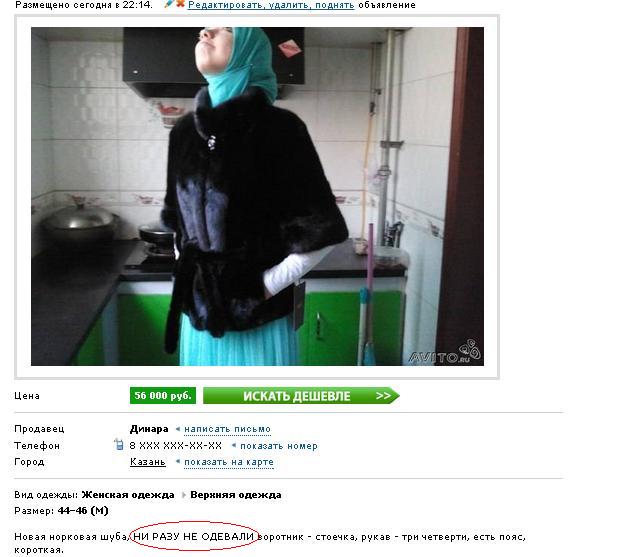Image resolution: width=640 pixels, height=557 pixels.
Task: Click the arrow before 'показать номер'
Action: coord(234,446)
